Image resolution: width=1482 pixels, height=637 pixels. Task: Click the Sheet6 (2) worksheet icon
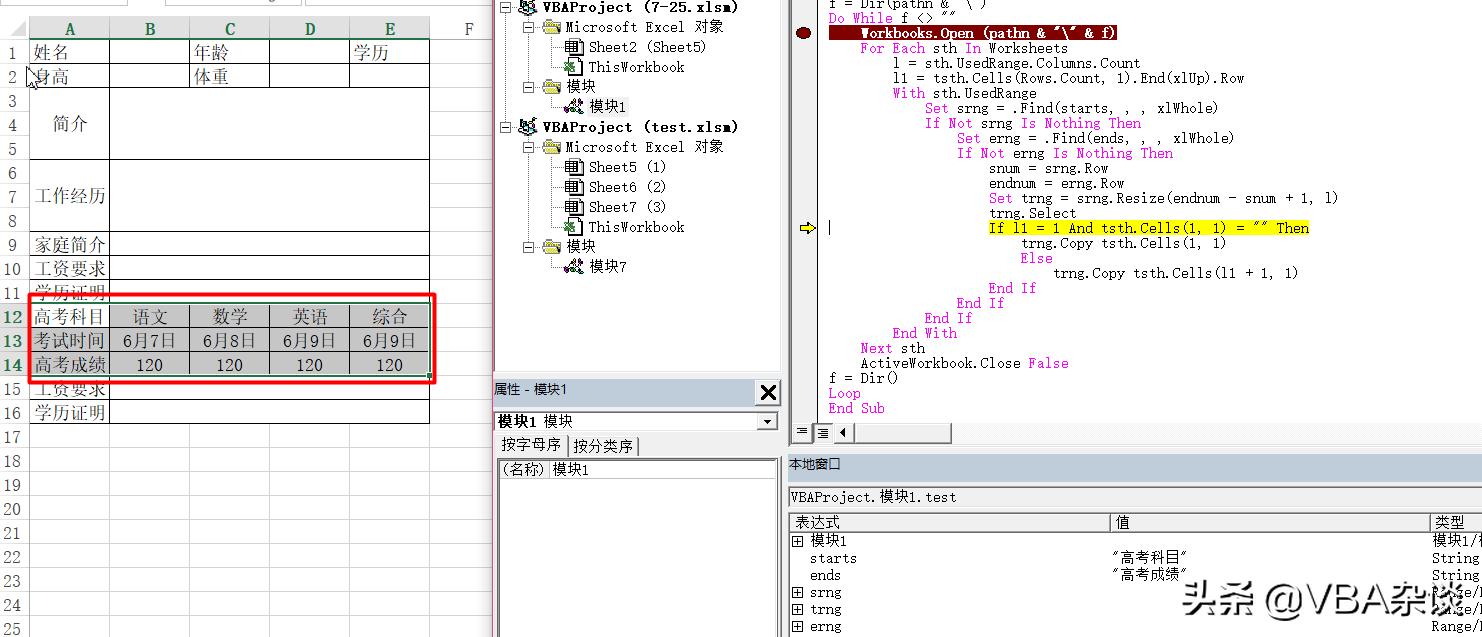[573, 187]
